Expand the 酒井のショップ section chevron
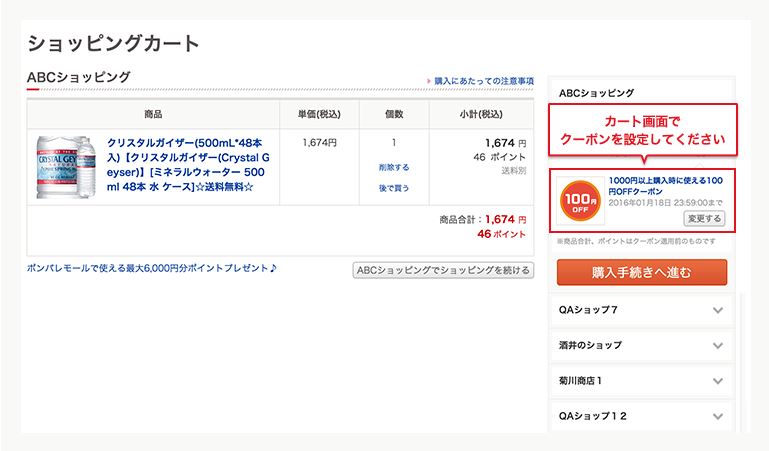769x451 pixels. [718, 346]
